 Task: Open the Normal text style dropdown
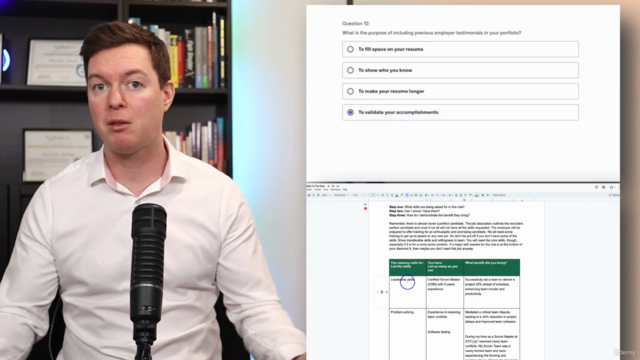coord(341,195)
